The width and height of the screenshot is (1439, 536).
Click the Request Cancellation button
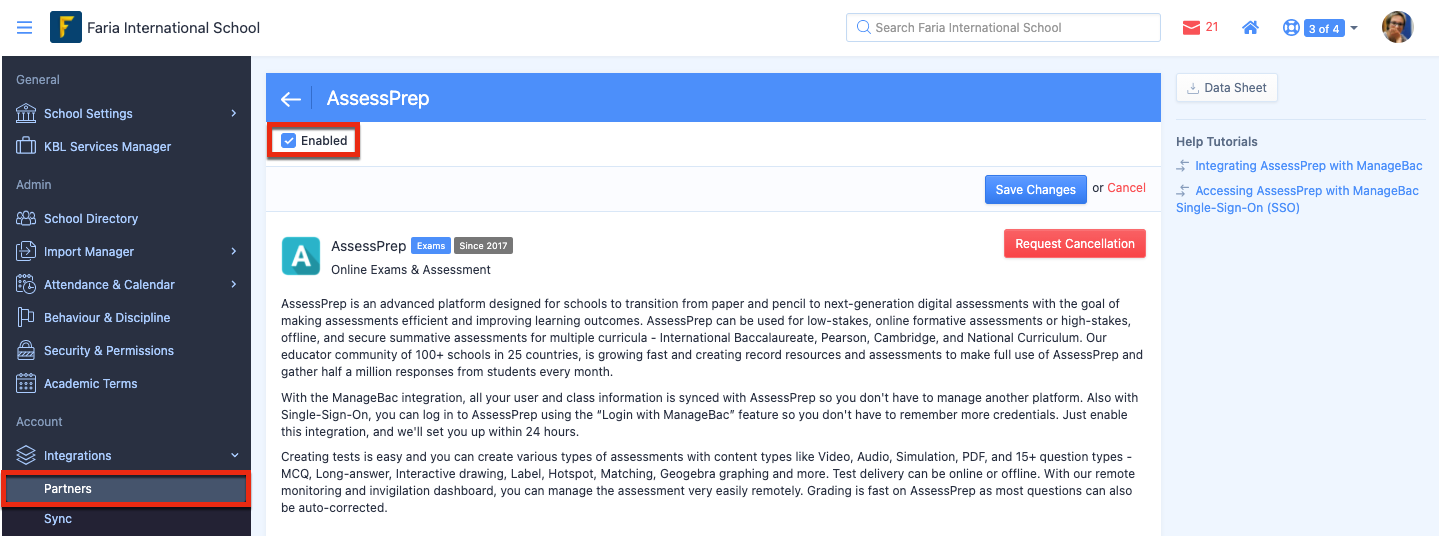tap(1075, 244)
